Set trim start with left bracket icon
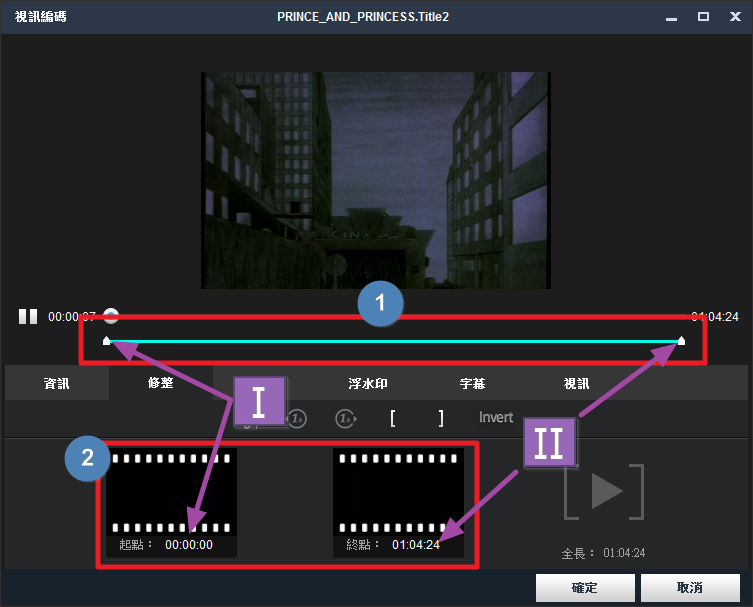 tap(393, 418)
